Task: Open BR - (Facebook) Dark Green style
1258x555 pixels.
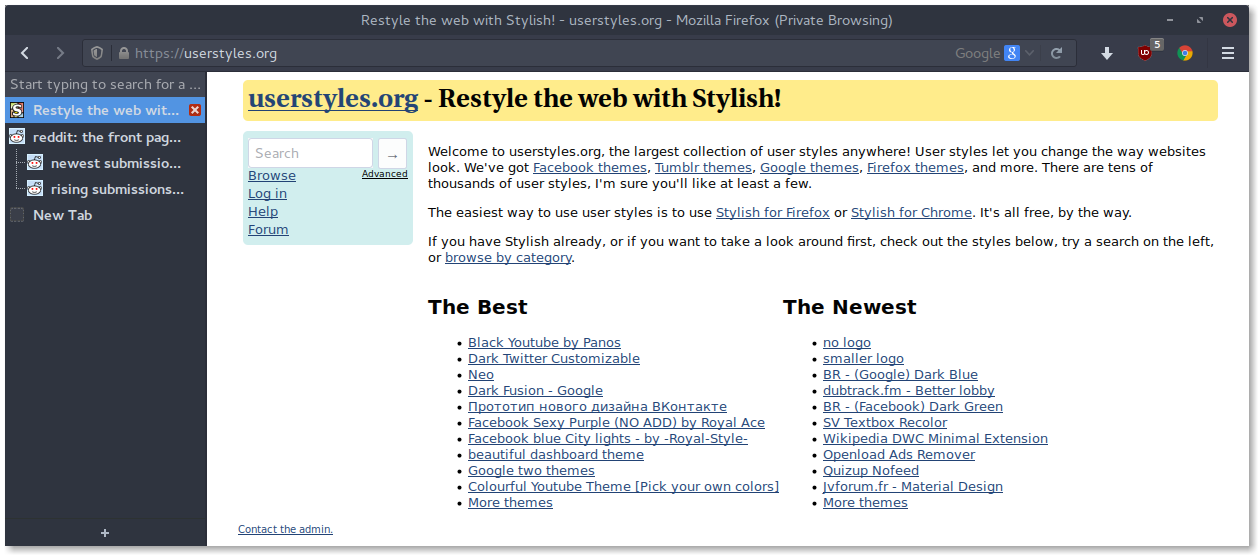Action: point(913,407)
